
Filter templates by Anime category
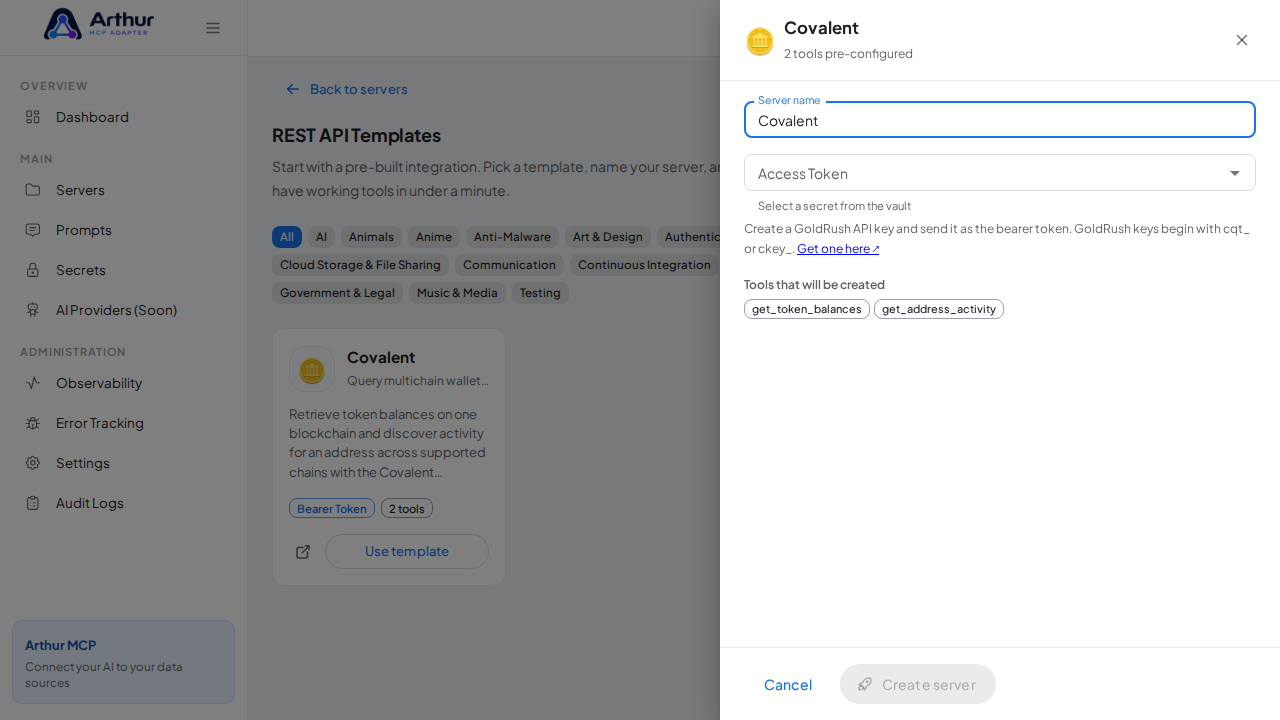tap(434, 237)
